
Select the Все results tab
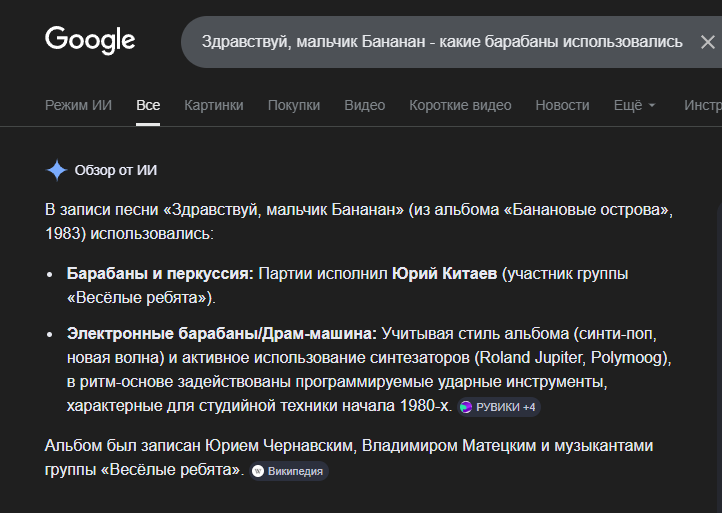(x=148, y=105)
